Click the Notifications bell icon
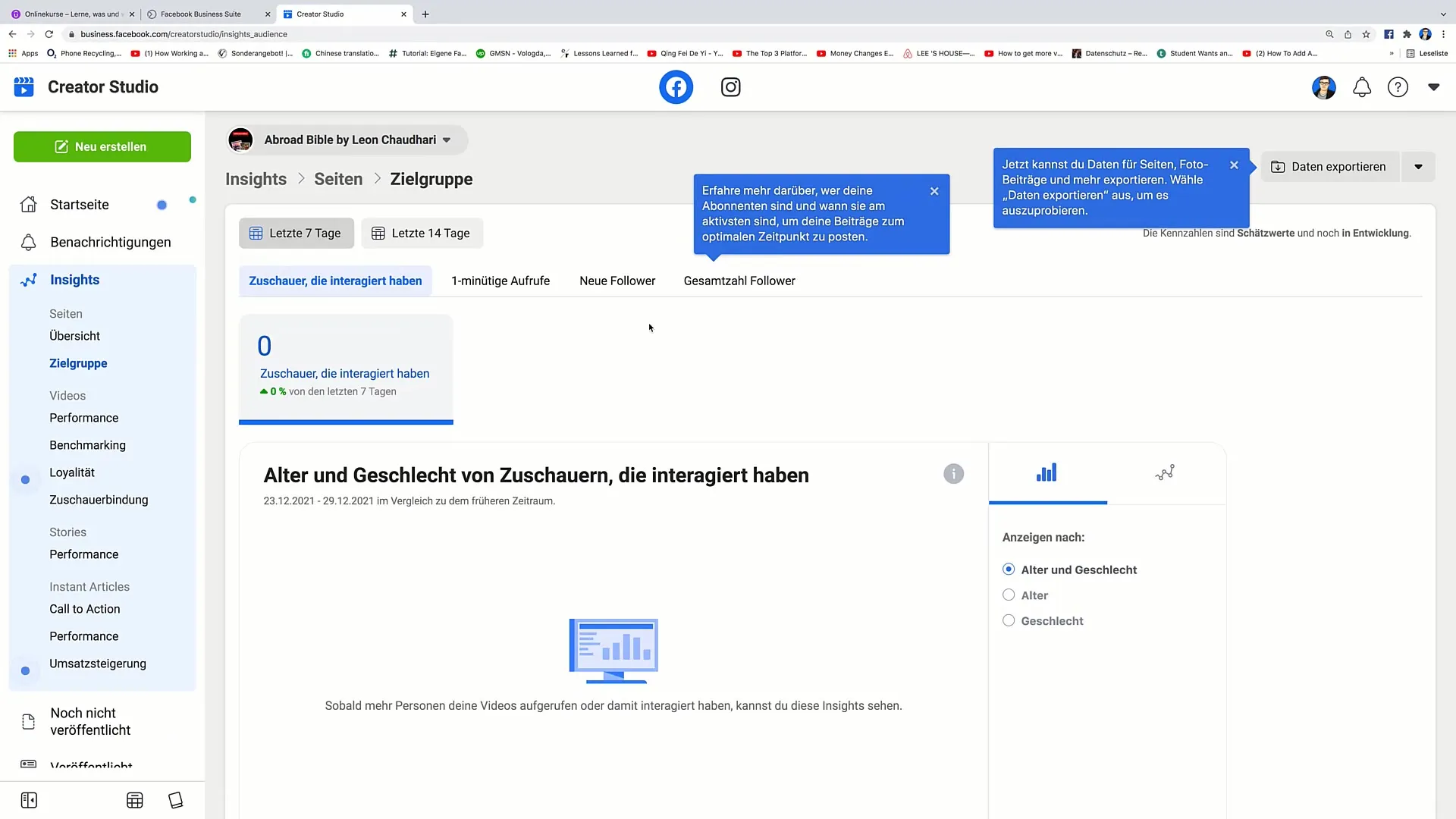This screenshot has width=1456, height=819. [x=1361, y=86]
